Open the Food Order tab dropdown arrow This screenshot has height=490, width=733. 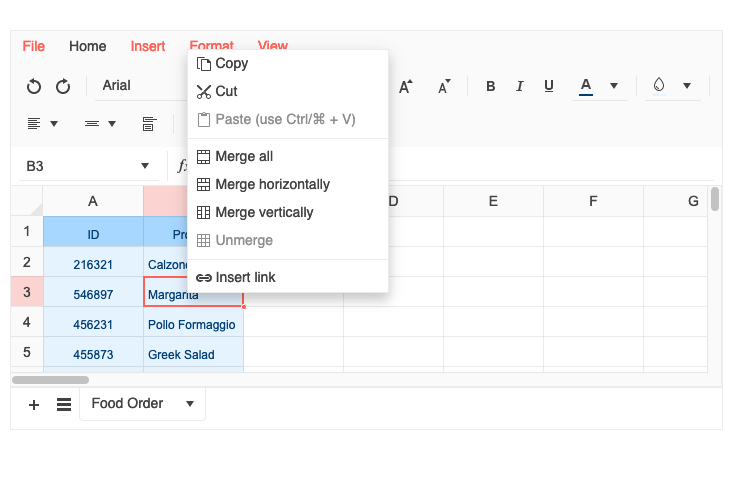tap(190, 404)
